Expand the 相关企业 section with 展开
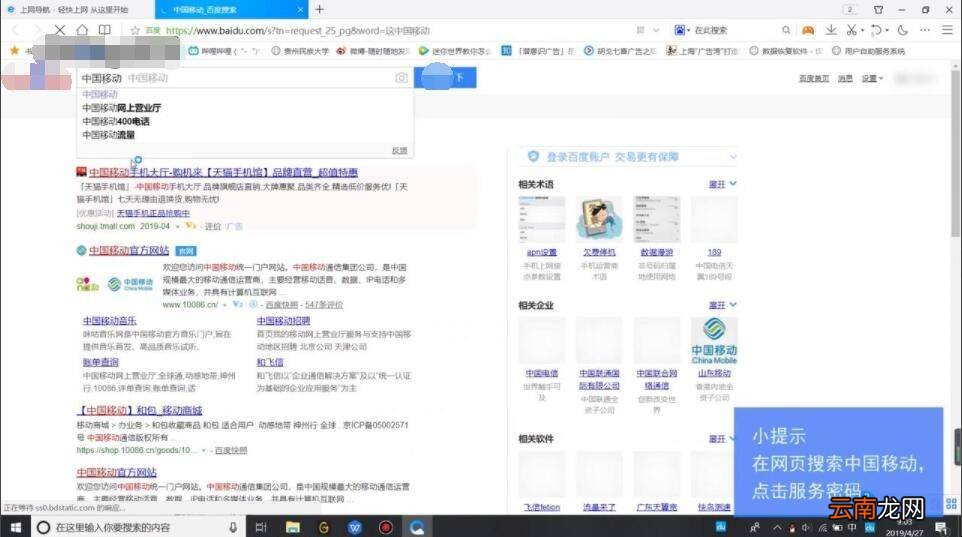962x537 pixels. 722,305
